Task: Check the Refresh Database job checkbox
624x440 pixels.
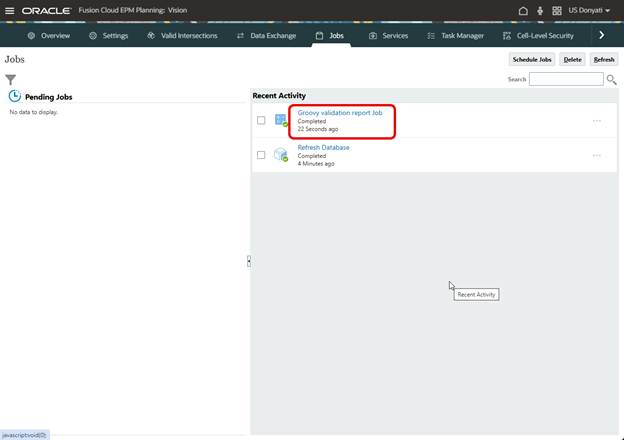Action: (x=261, y=155)
